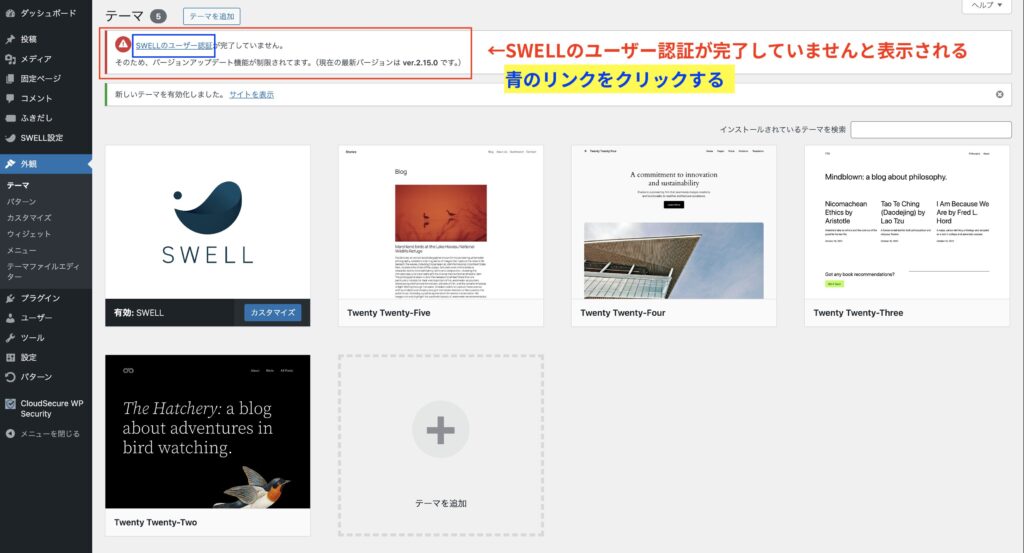This screenshot has height=553, width=1024.
Task: Dismiss the theme activated notice
Action: [x=999, y=94]
